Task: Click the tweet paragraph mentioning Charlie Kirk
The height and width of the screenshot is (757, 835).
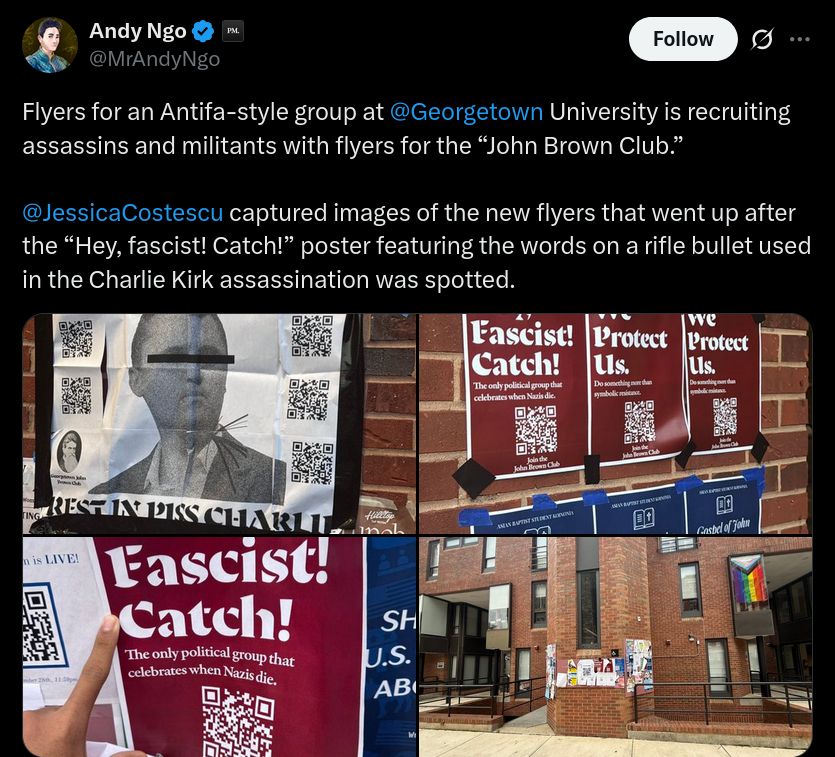Action: pos(416,246)
